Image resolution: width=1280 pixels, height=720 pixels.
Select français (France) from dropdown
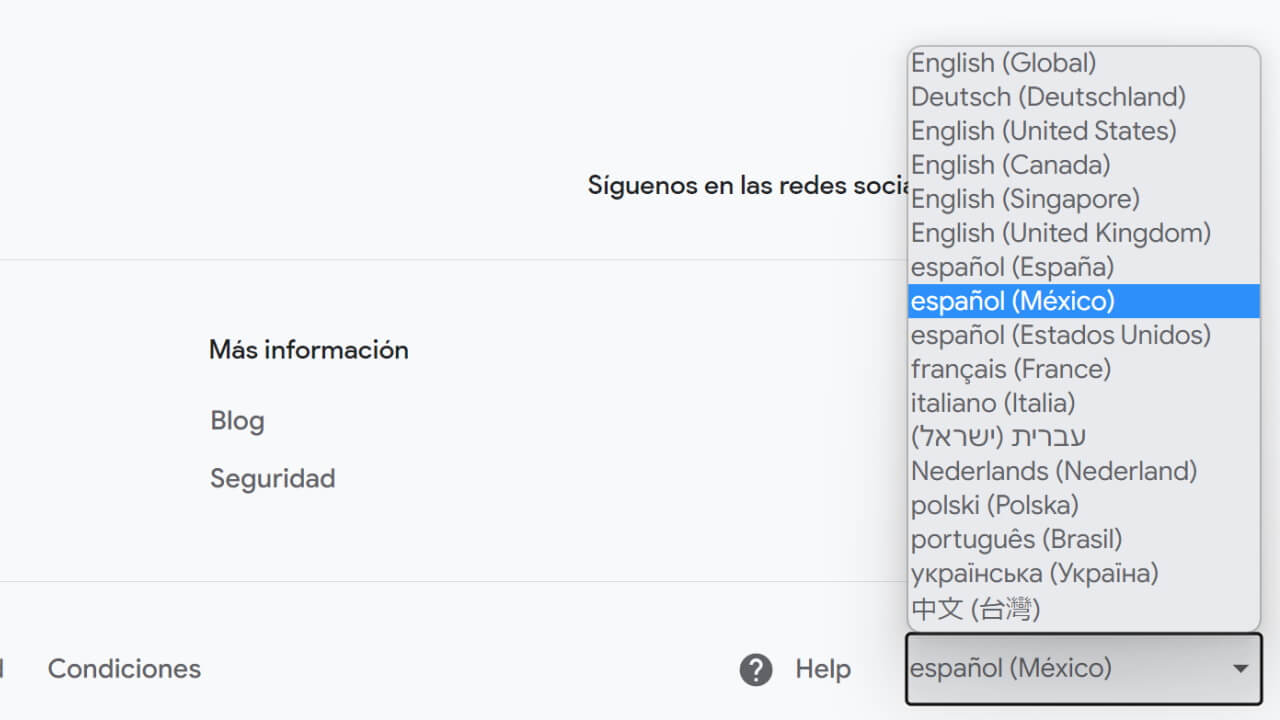(x=1010, y=369)
